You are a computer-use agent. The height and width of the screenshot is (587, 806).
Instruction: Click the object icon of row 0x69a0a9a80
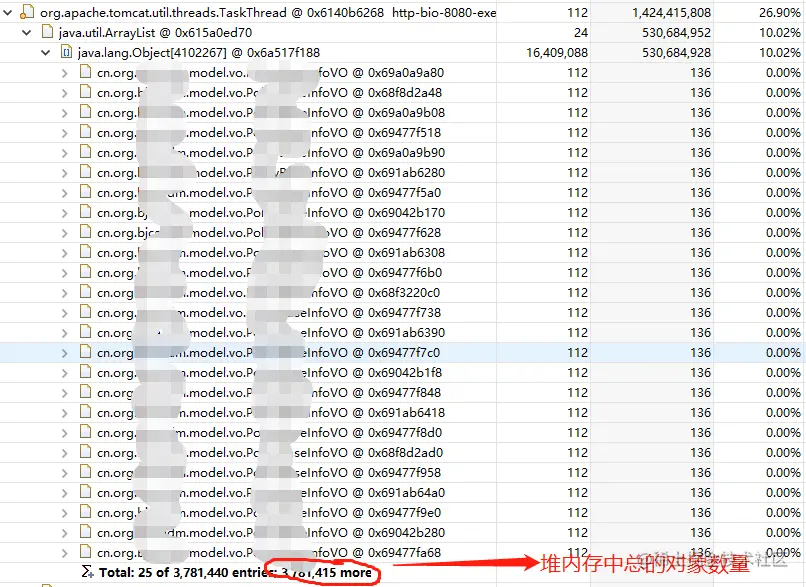(x=85, y=72)
